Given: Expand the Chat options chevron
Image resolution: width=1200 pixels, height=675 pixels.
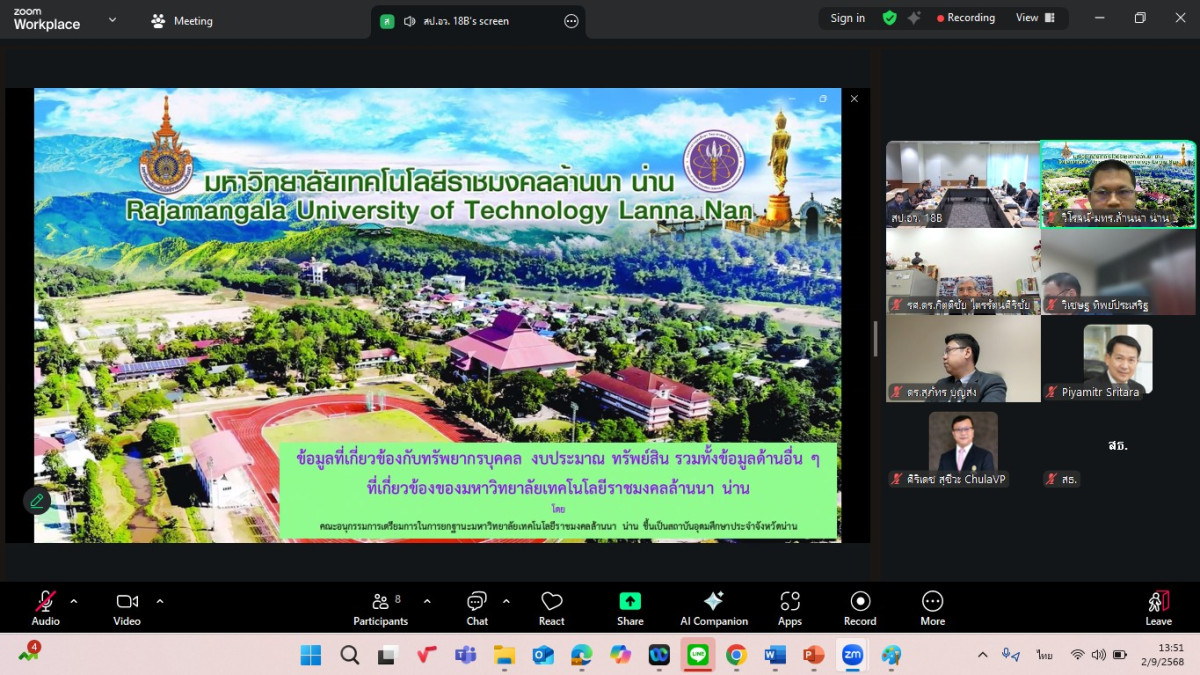Looking at the screenshot, I should [x=506, y=601].
